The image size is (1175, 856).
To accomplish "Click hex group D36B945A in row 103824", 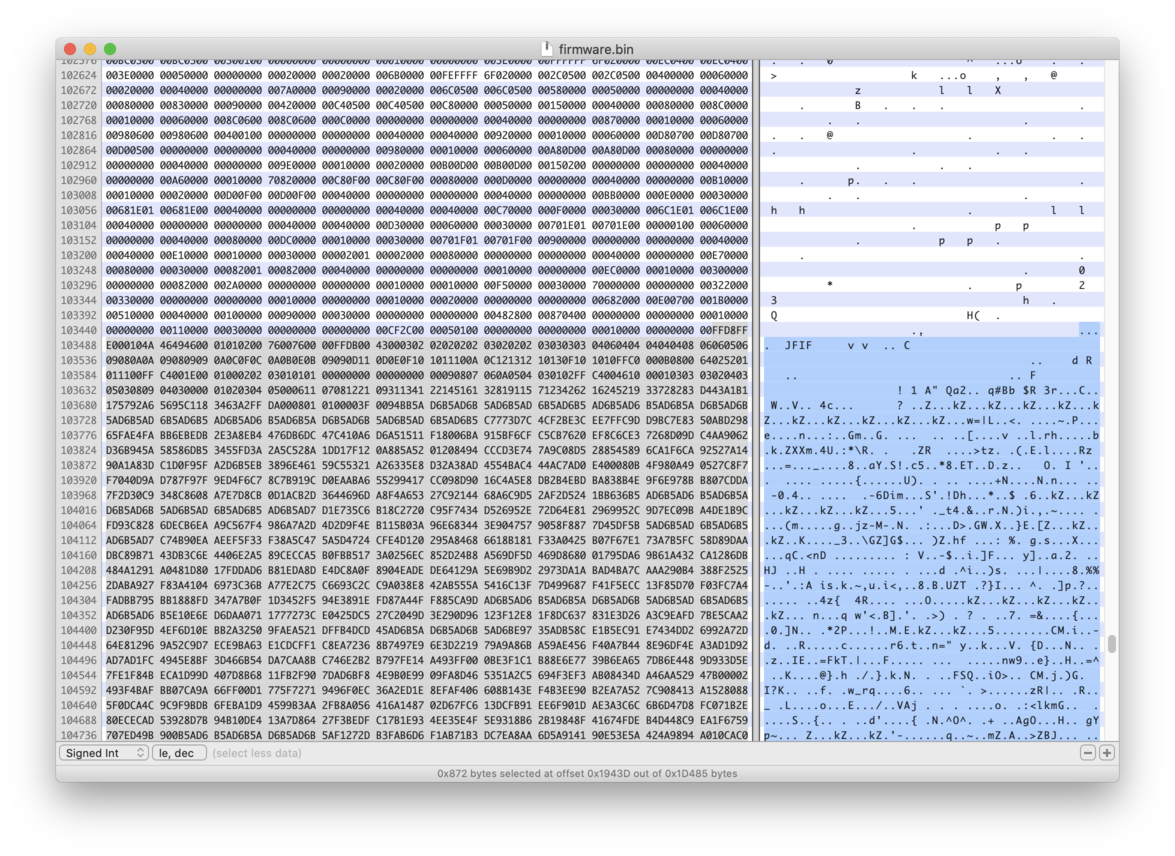I will coord(130,450).
